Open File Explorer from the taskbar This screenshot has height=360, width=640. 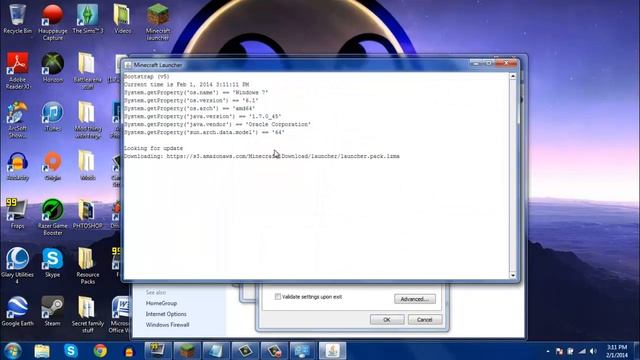[x=42, y=351]
